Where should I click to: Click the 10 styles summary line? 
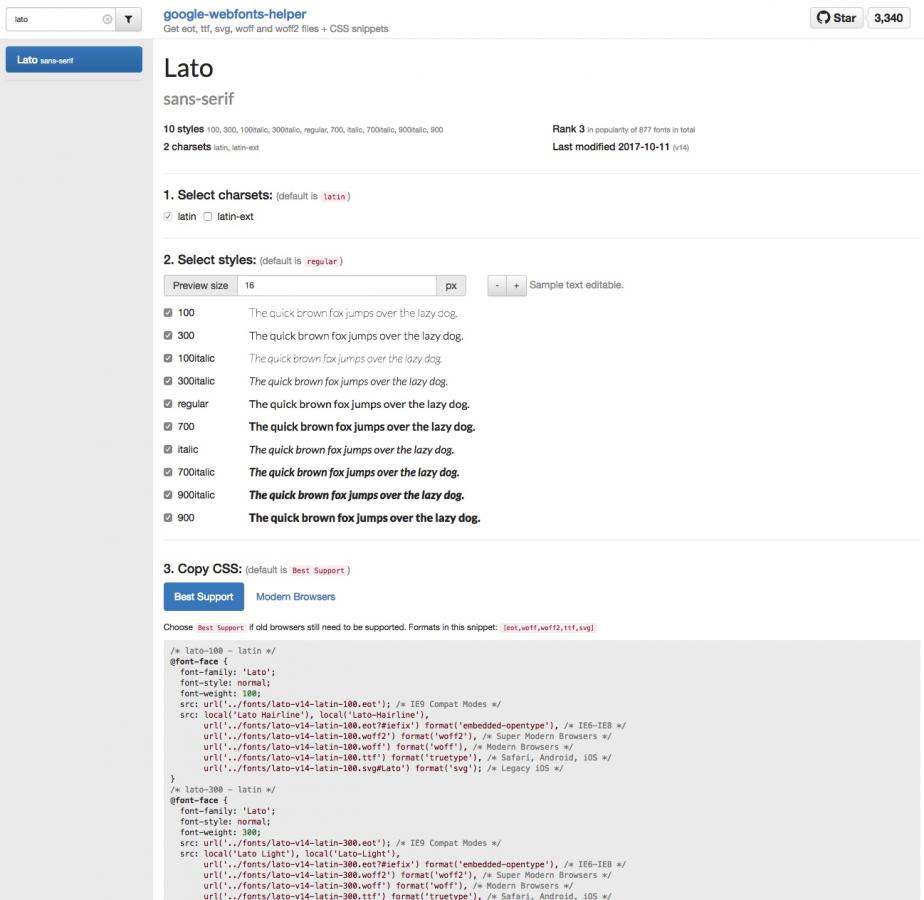[303, 129]
